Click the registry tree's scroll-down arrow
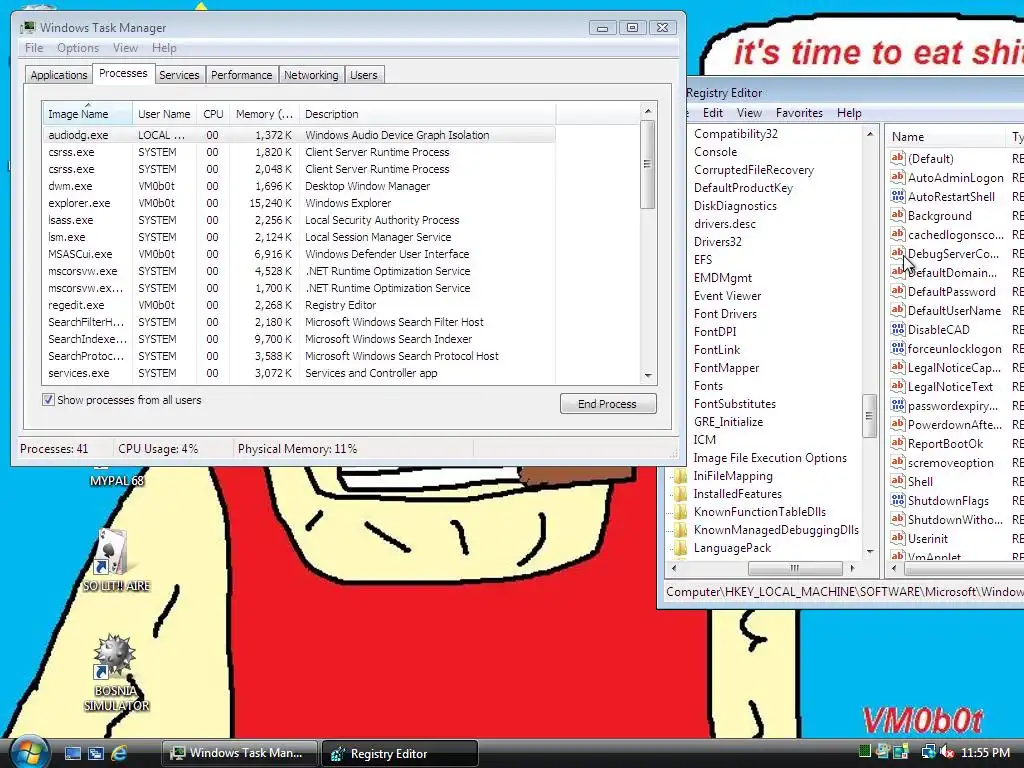Viewport: 1024px width, 768px height. point(870,551)
